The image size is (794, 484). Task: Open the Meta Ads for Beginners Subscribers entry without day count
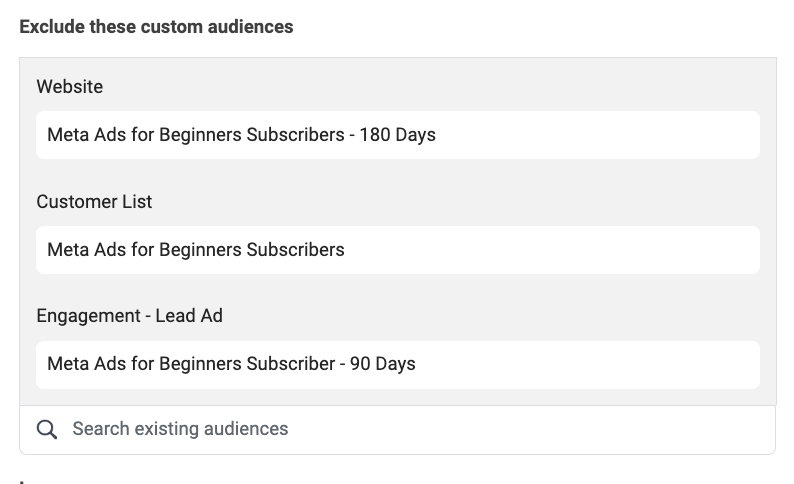[195, 250]
